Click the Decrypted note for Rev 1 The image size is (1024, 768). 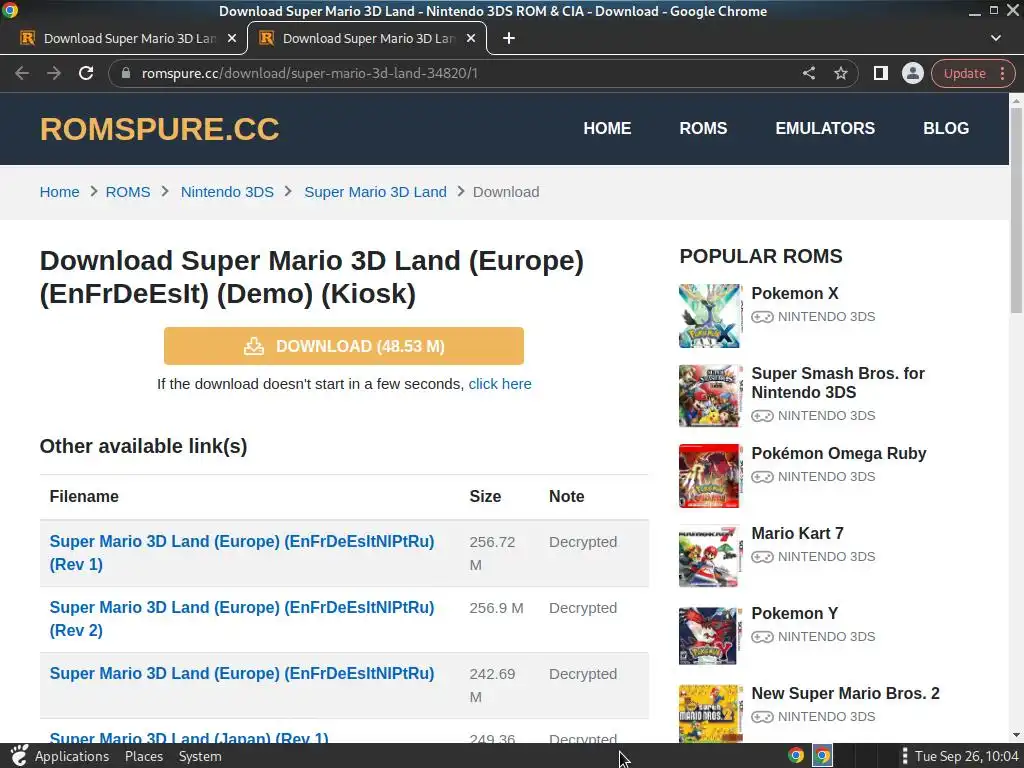click(583, 542)
